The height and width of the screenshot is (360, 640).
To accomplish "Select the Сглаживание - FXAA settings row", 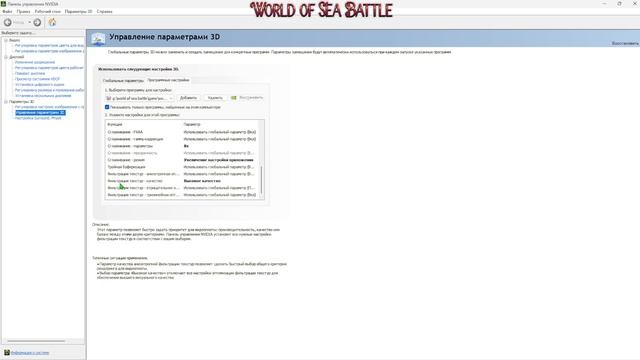I will [182, 132].
